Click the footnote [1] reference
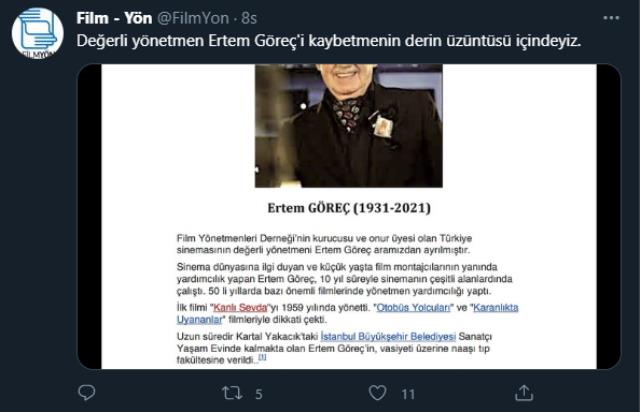640x412 pixels. [262, 357]
